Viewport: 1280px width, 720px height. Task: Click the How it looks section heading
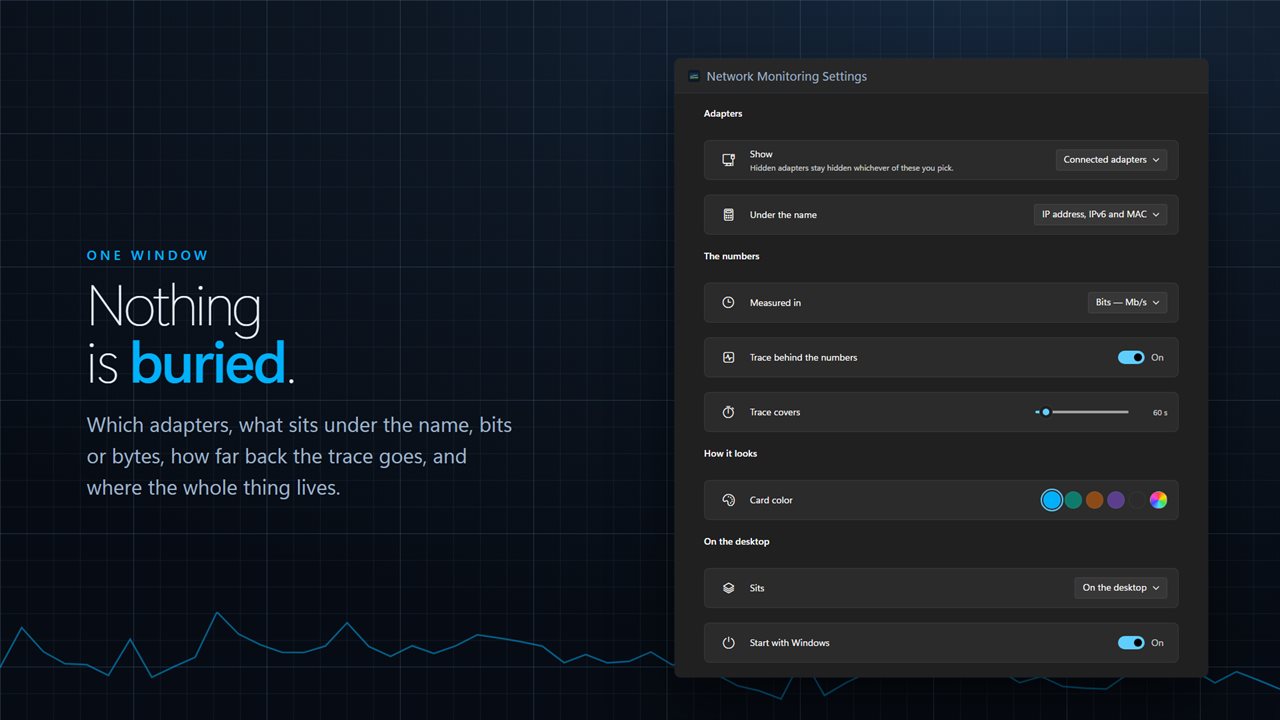point(731,454)
